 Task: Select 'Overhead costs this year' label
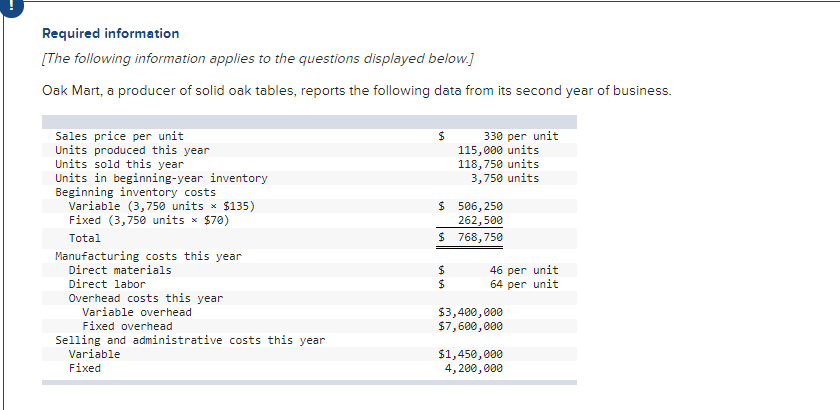[146, 298]
